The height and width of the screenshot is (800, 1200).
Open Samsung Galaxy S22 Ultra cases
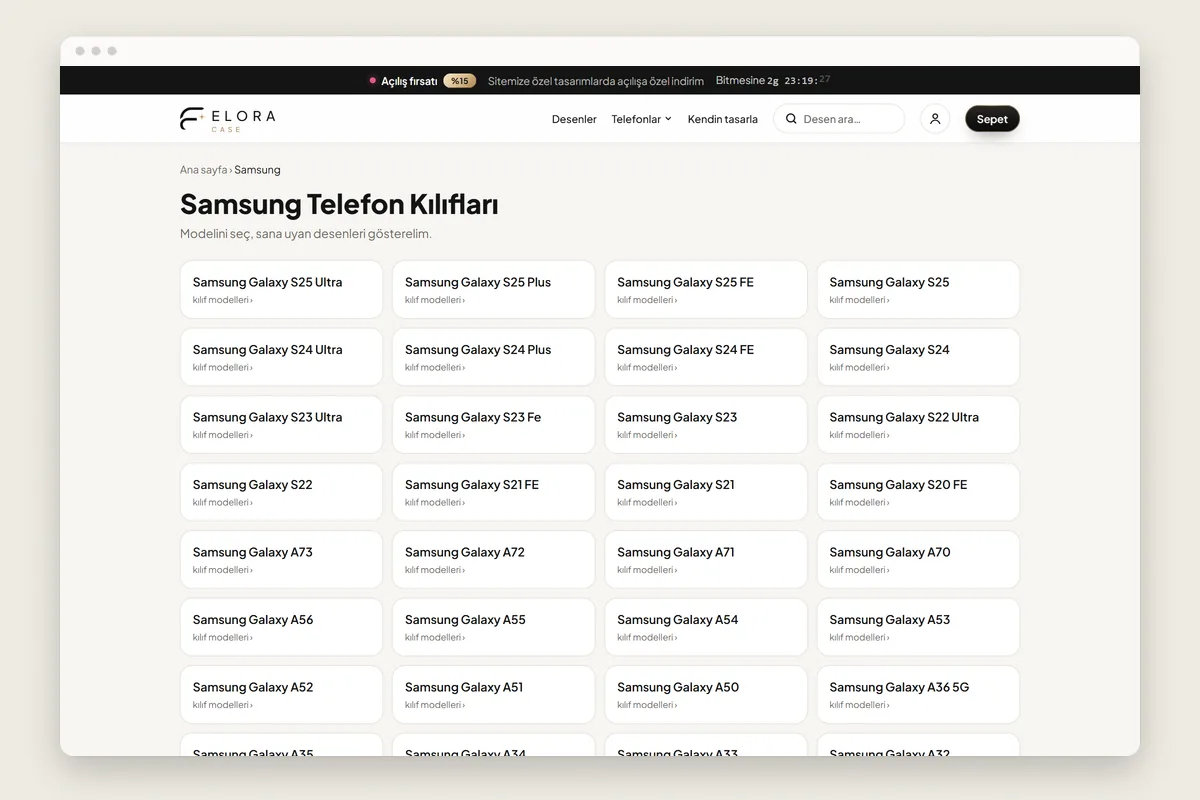click(x=918, y=425)
